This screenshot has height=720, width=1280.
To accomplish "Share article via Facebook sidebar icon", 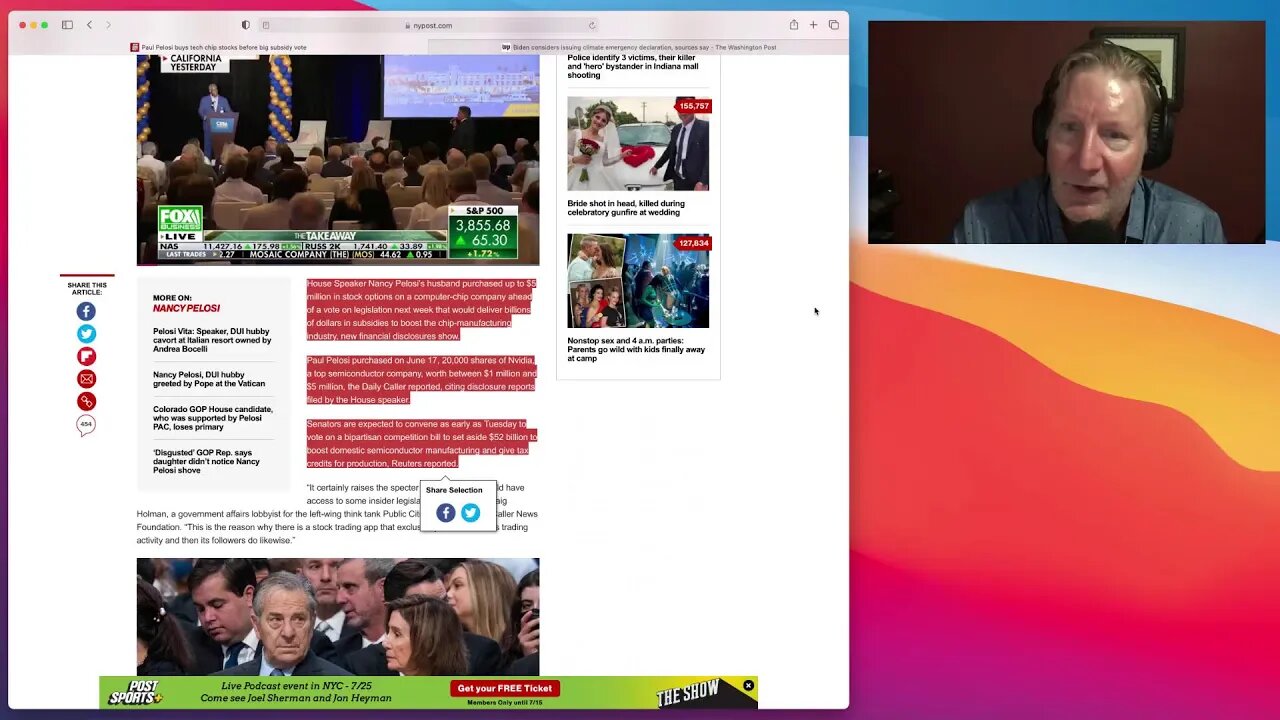I will tap(86, 311).
